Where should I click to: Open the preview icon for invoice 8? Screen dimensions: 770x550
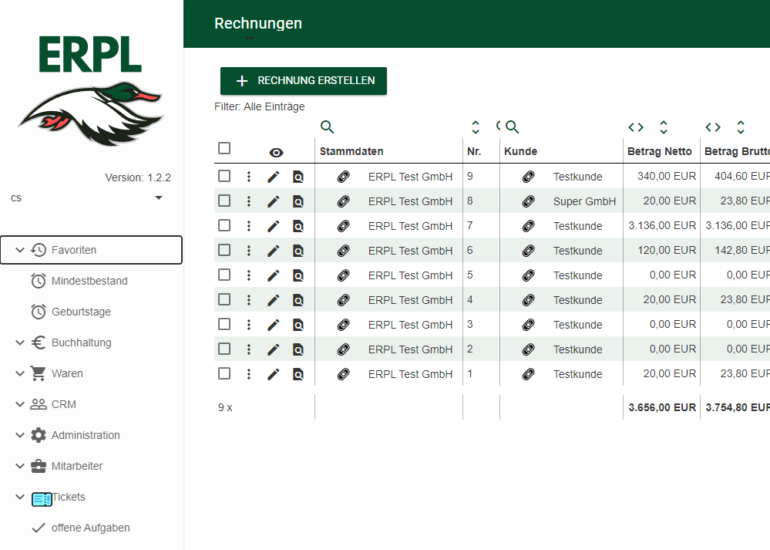(298, 201)
